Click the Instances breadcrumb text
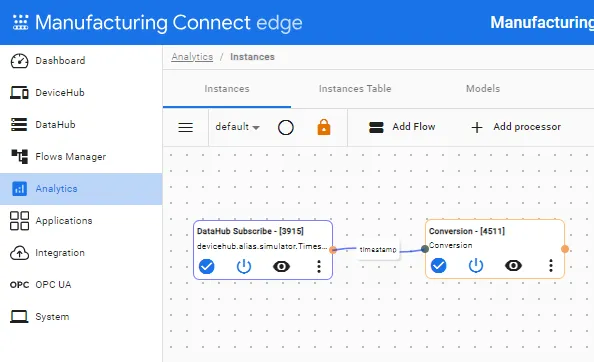The height and width of the screenshot is (362, 594). (252, 57)
